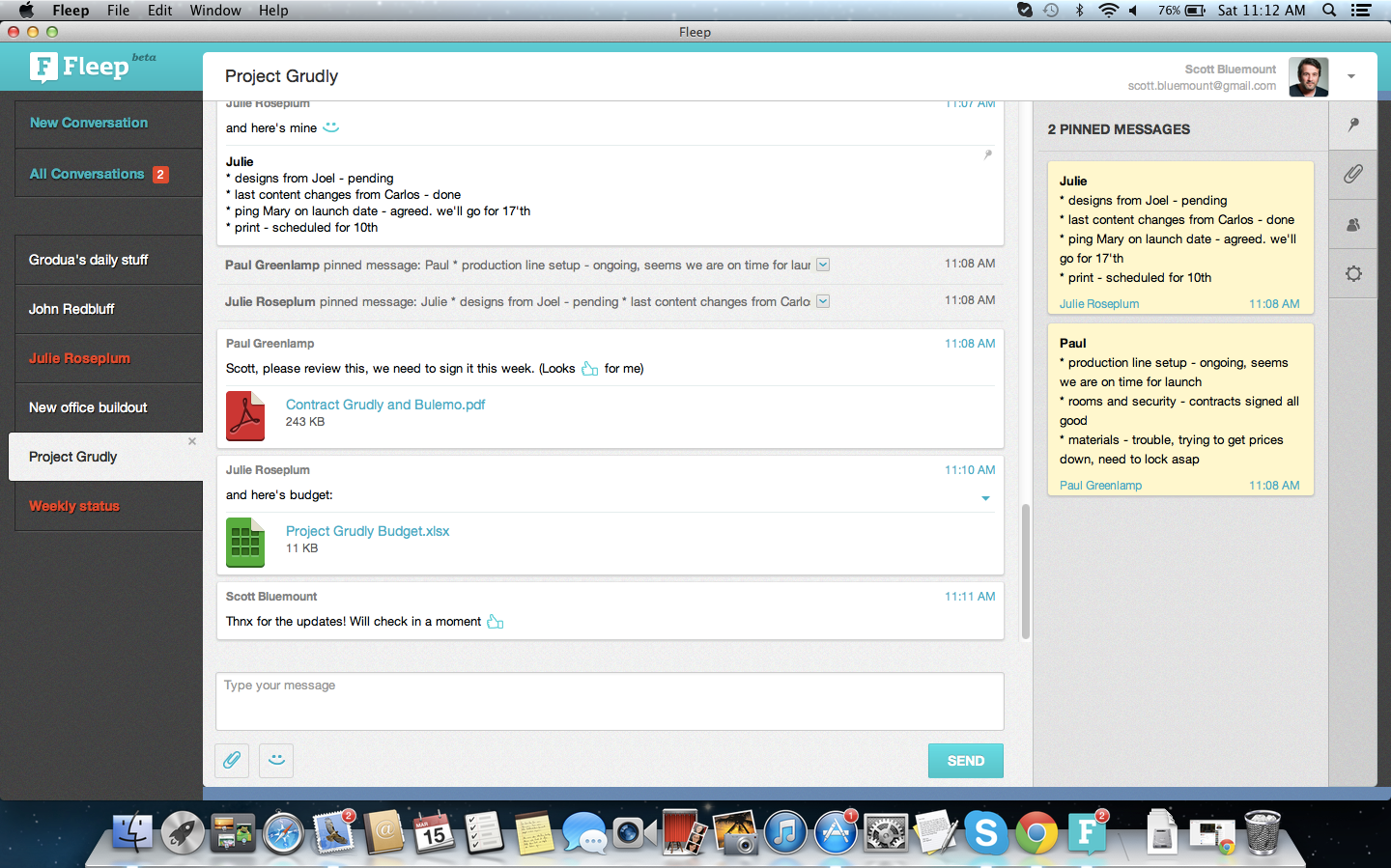Expand Paul Greenlamp's pinned message notice
The height and width of the screenshot is (868, 1391).
[823, 265]
